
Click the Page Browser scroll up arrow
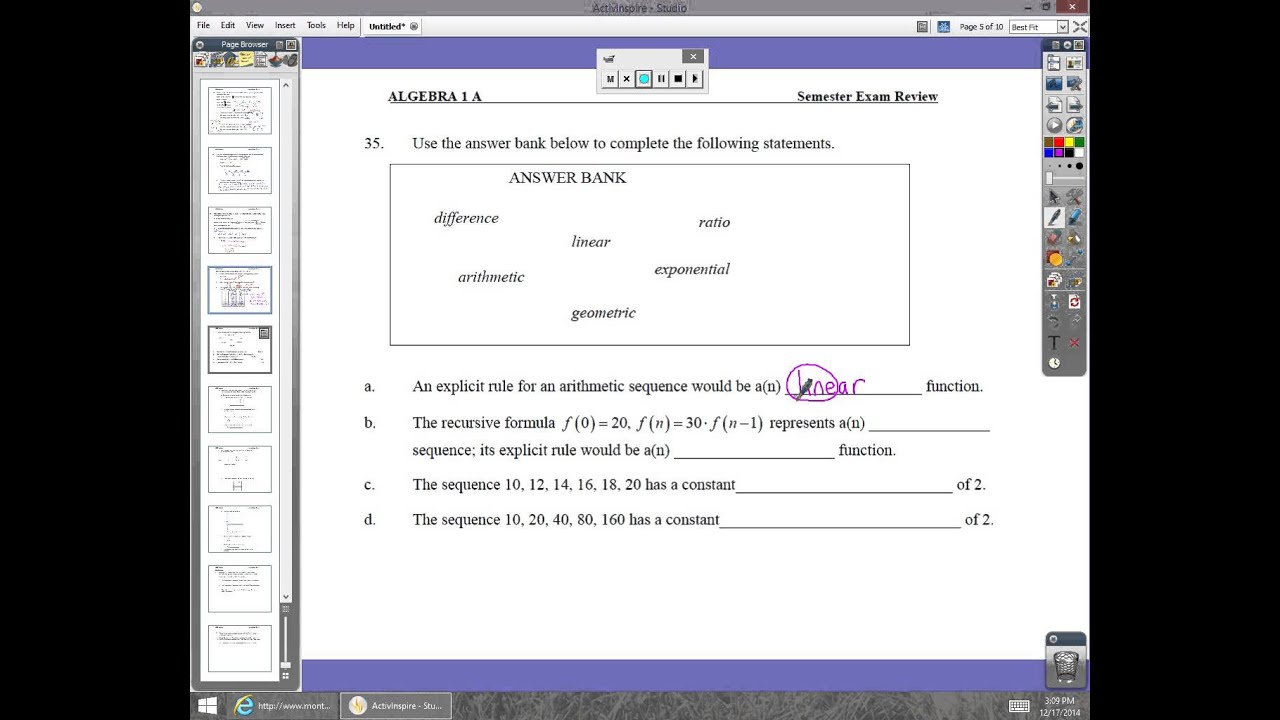click(x=286, y=85)
